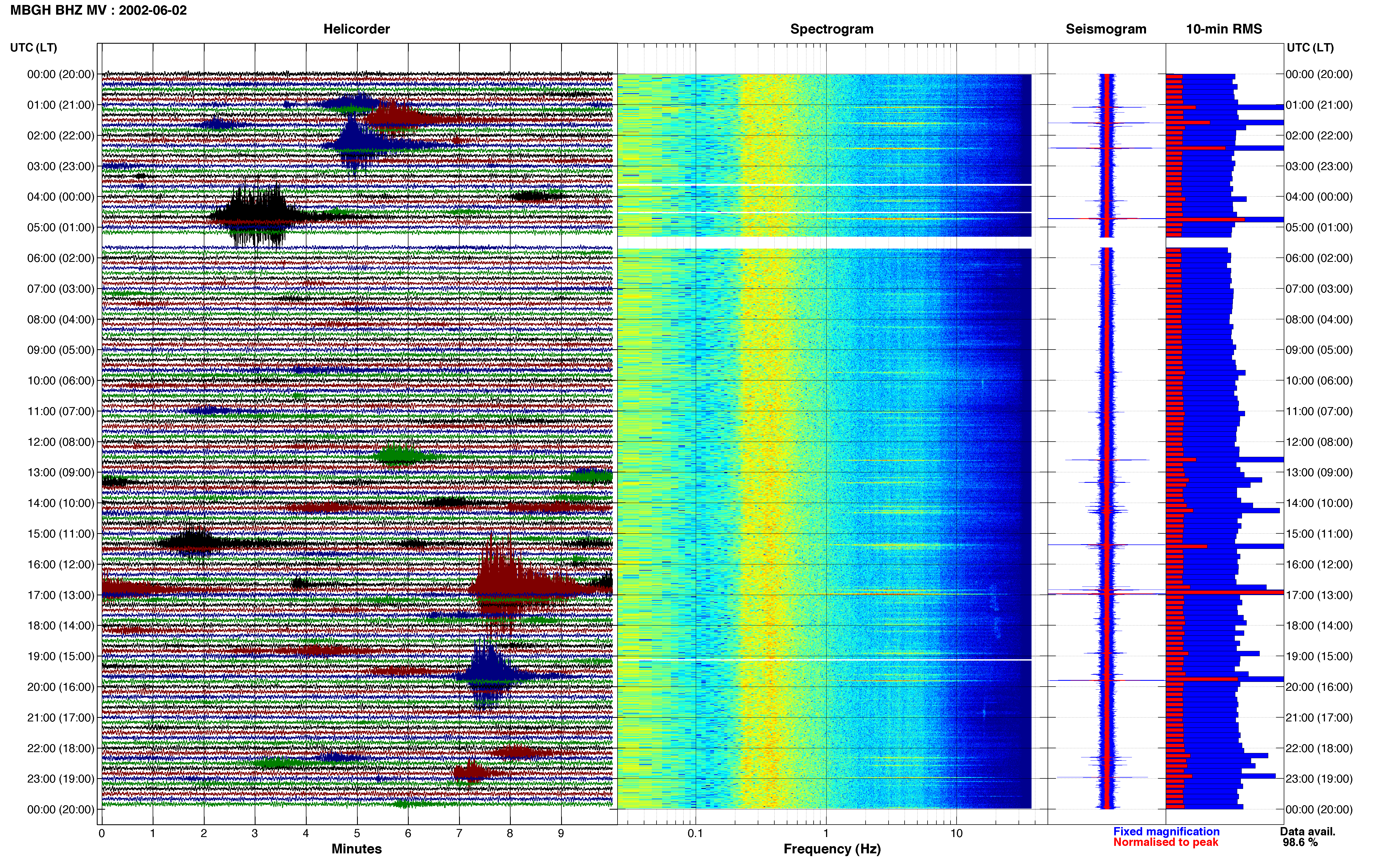1388x868 pixels.
Task: Click left time label 20:00 (16:00)
Action: coord(61,687)
